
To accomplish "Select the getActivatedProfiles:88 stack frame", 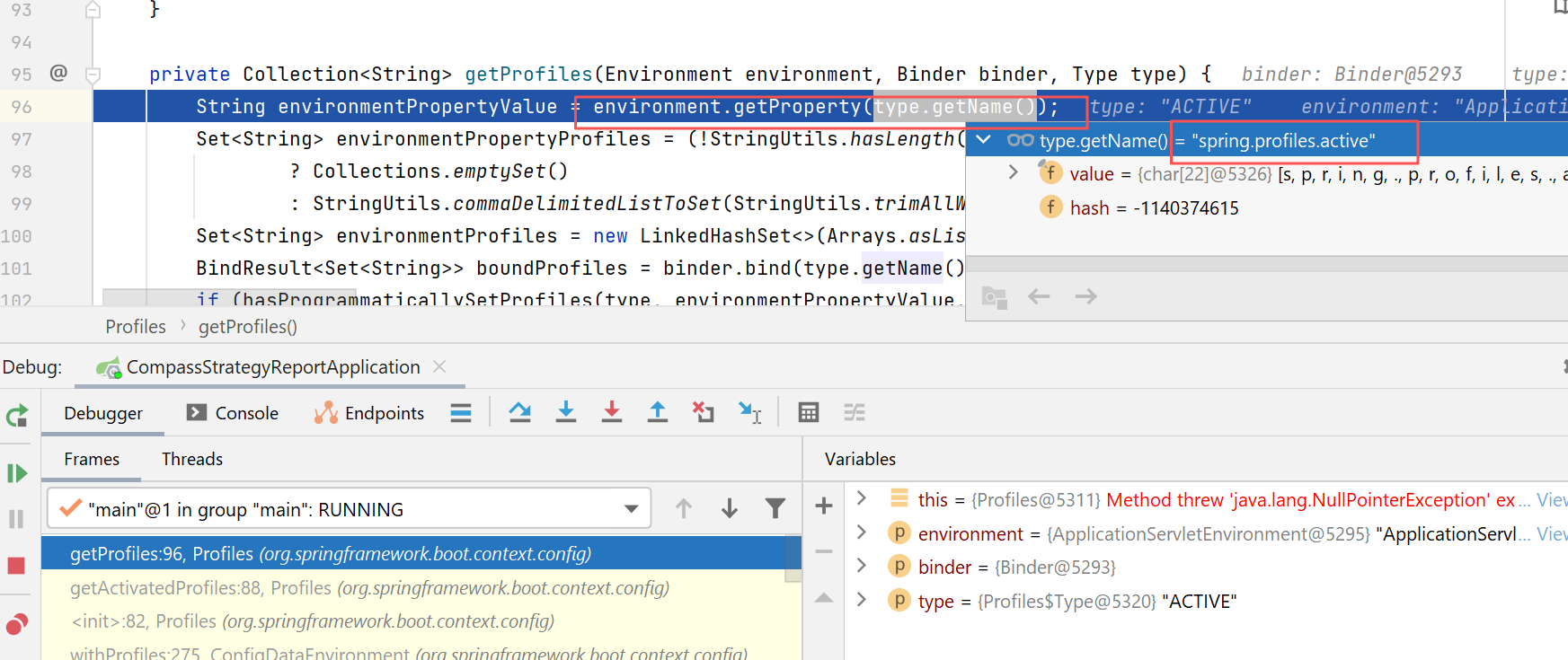I will pyautogui.click(x=369, y=588).
